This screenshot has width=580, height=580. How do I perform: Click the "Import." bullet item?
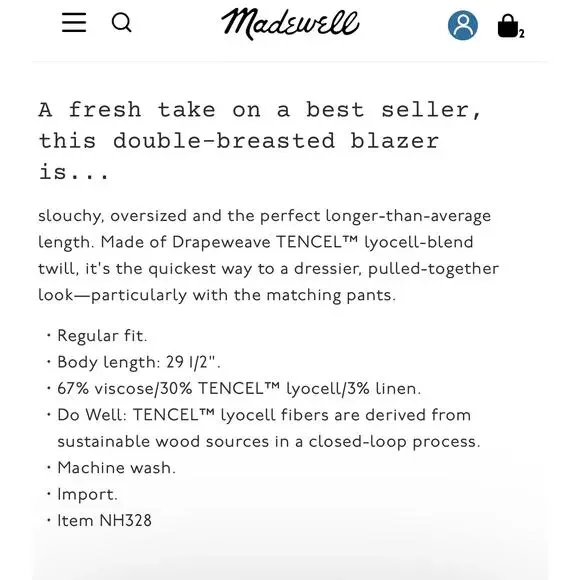point(87,495)
